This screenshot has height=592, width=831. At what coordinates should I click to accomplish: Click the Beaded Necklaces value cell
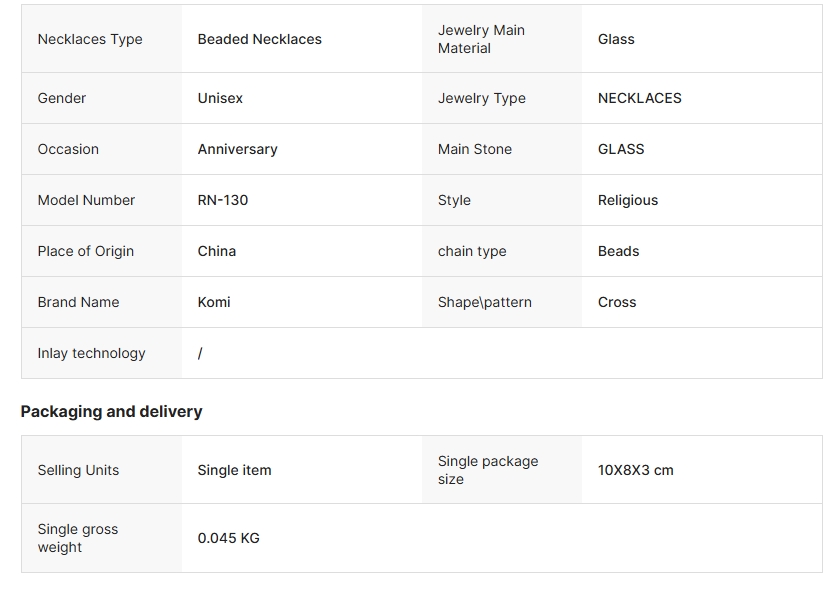[260, 39]
